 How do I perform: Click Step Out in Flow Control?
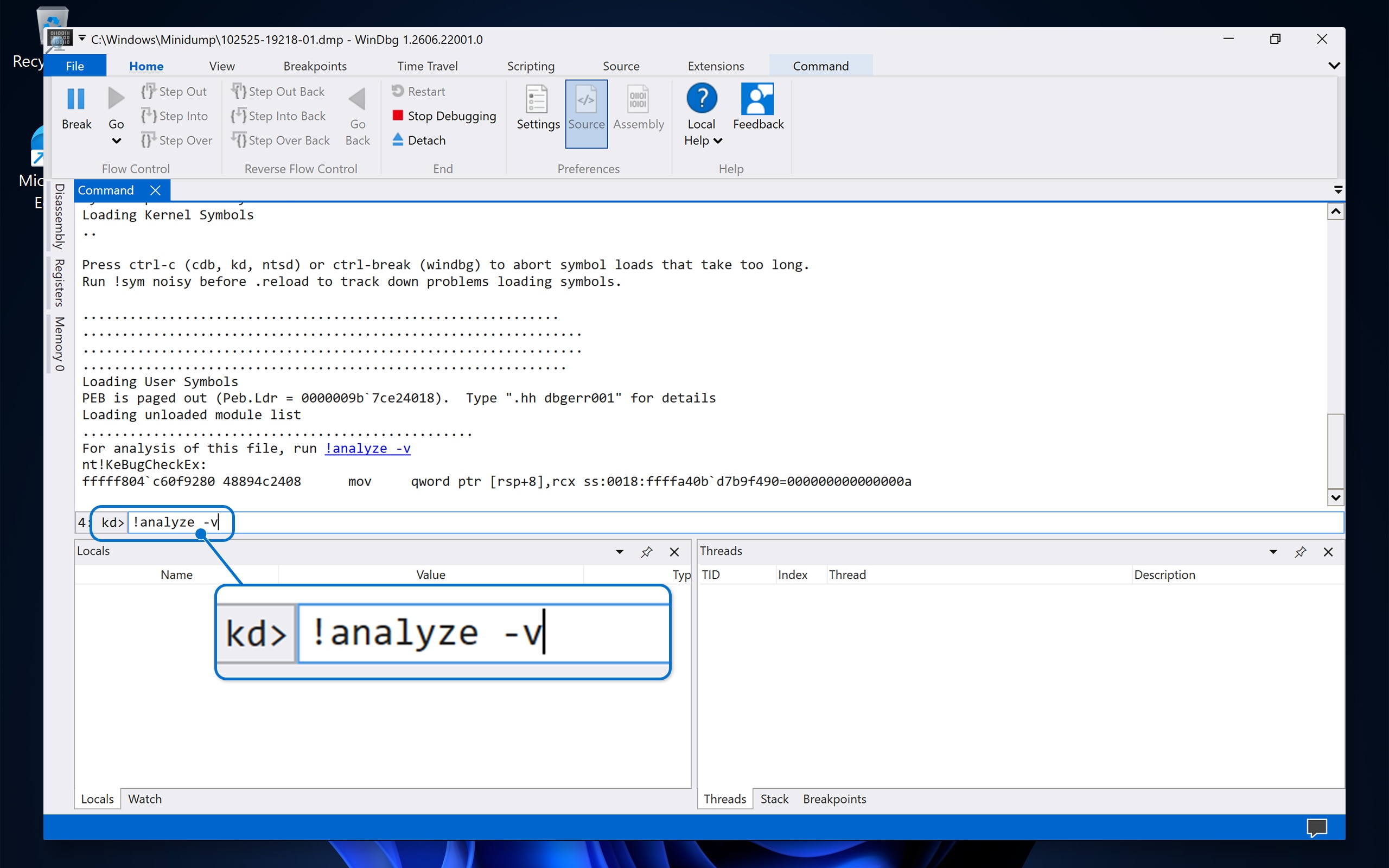tap(174, 91)
